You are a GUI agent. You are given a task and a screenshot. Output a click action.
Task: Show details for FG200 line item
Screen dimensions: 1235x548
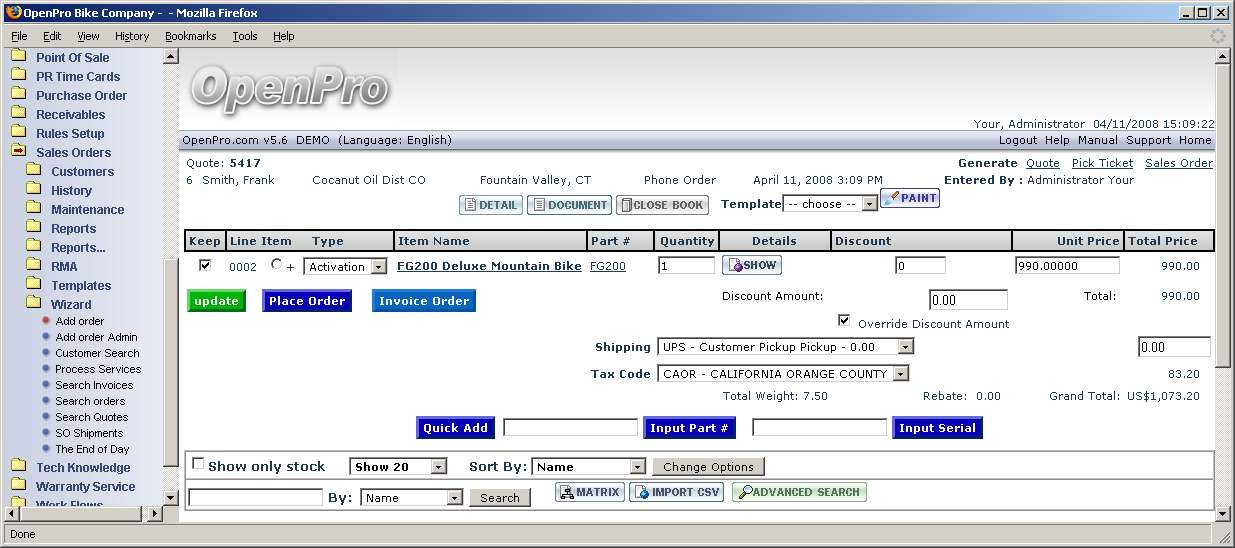pyautogui.click(x=752, y=266)
